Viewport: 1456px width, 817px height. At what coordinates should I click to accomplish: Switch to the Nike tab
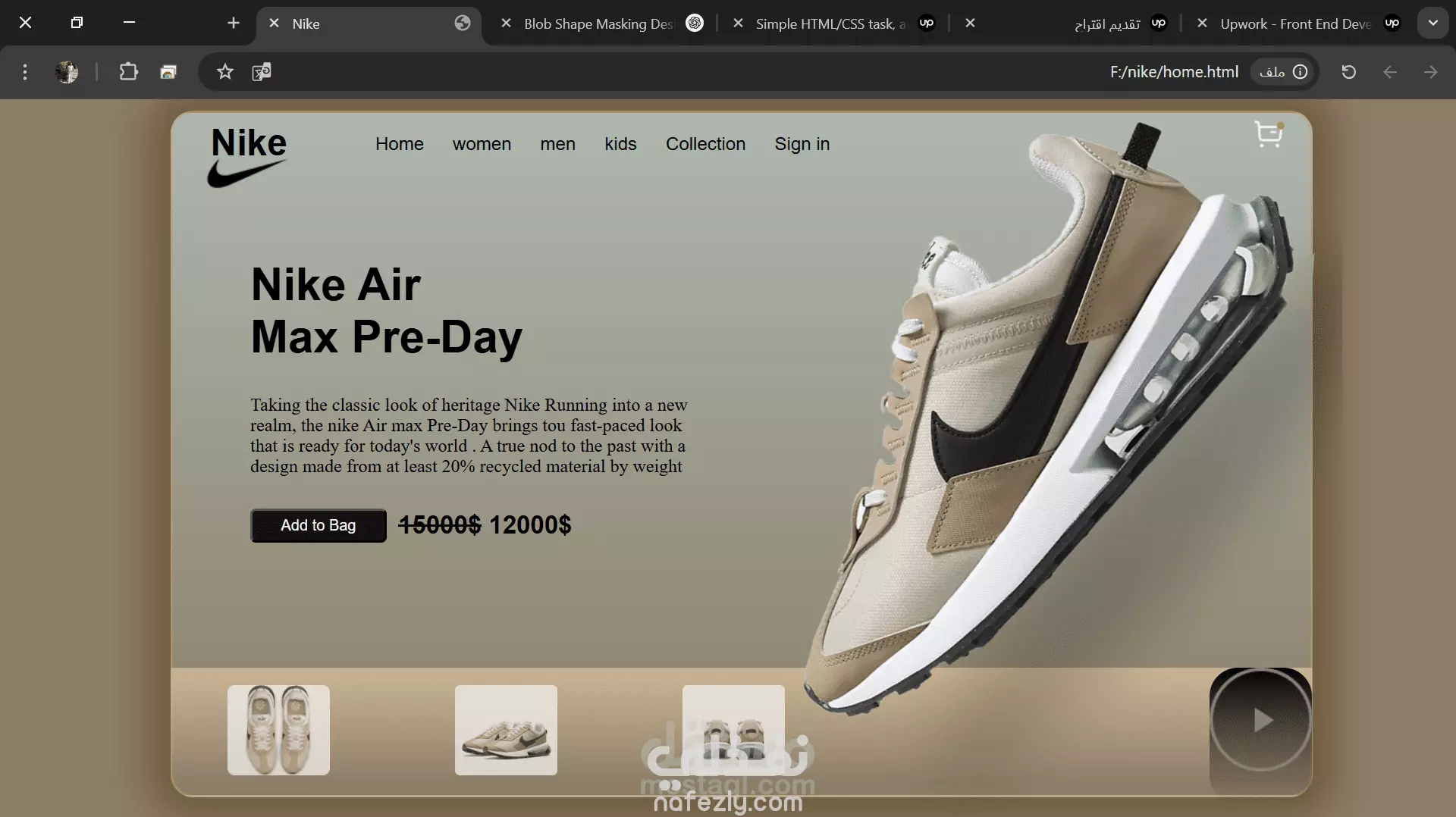pos(369,23)
